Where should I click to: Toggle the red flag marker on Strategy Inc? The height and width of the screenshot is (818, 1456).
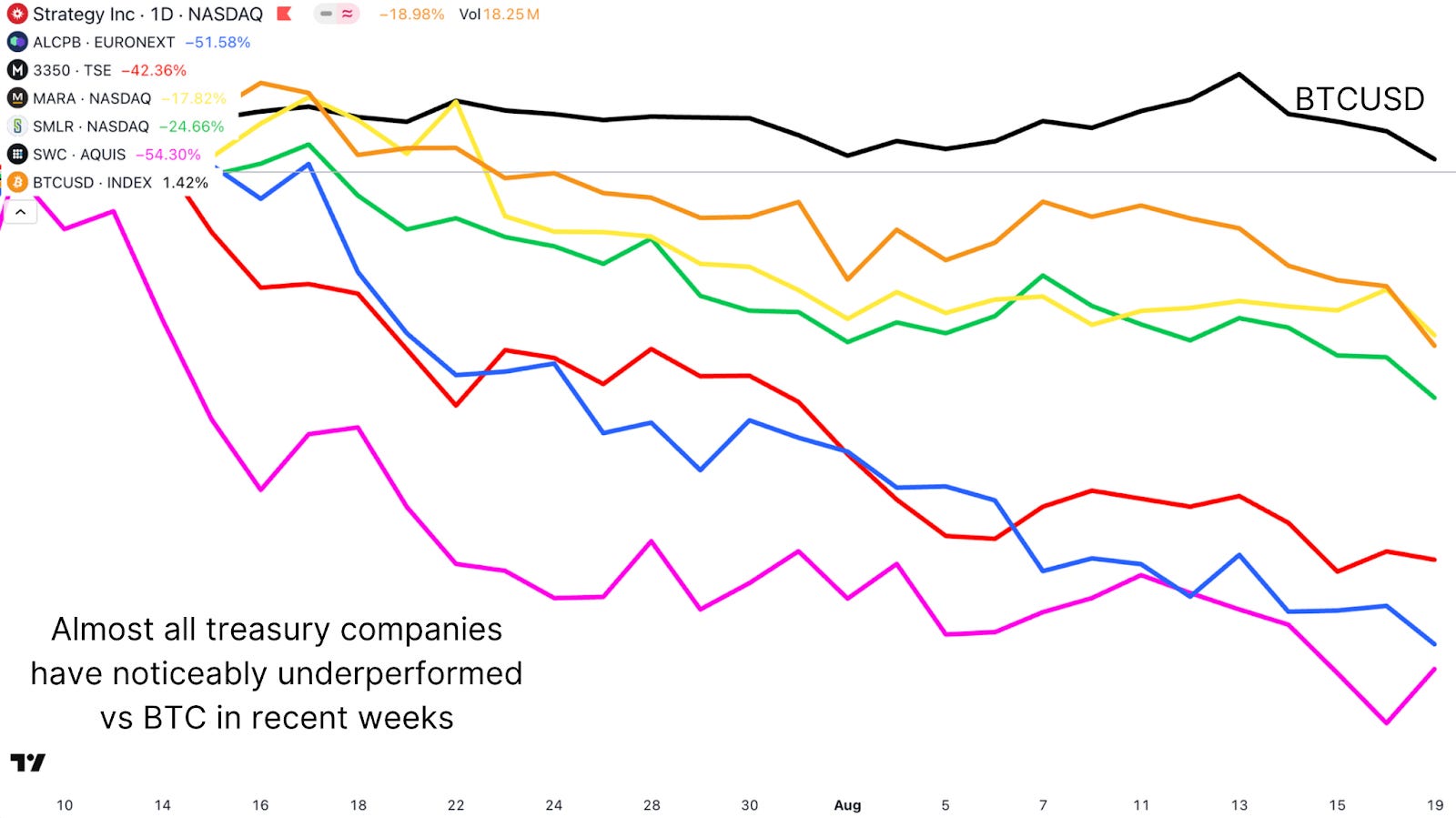[283, 14]
